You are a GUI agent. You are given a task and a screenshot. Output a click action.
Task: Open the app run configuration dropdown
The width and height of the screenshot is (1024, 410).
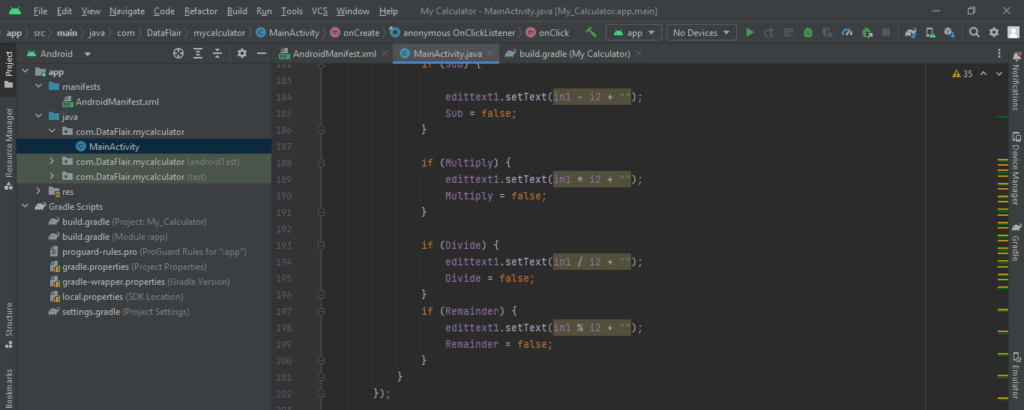634,32
